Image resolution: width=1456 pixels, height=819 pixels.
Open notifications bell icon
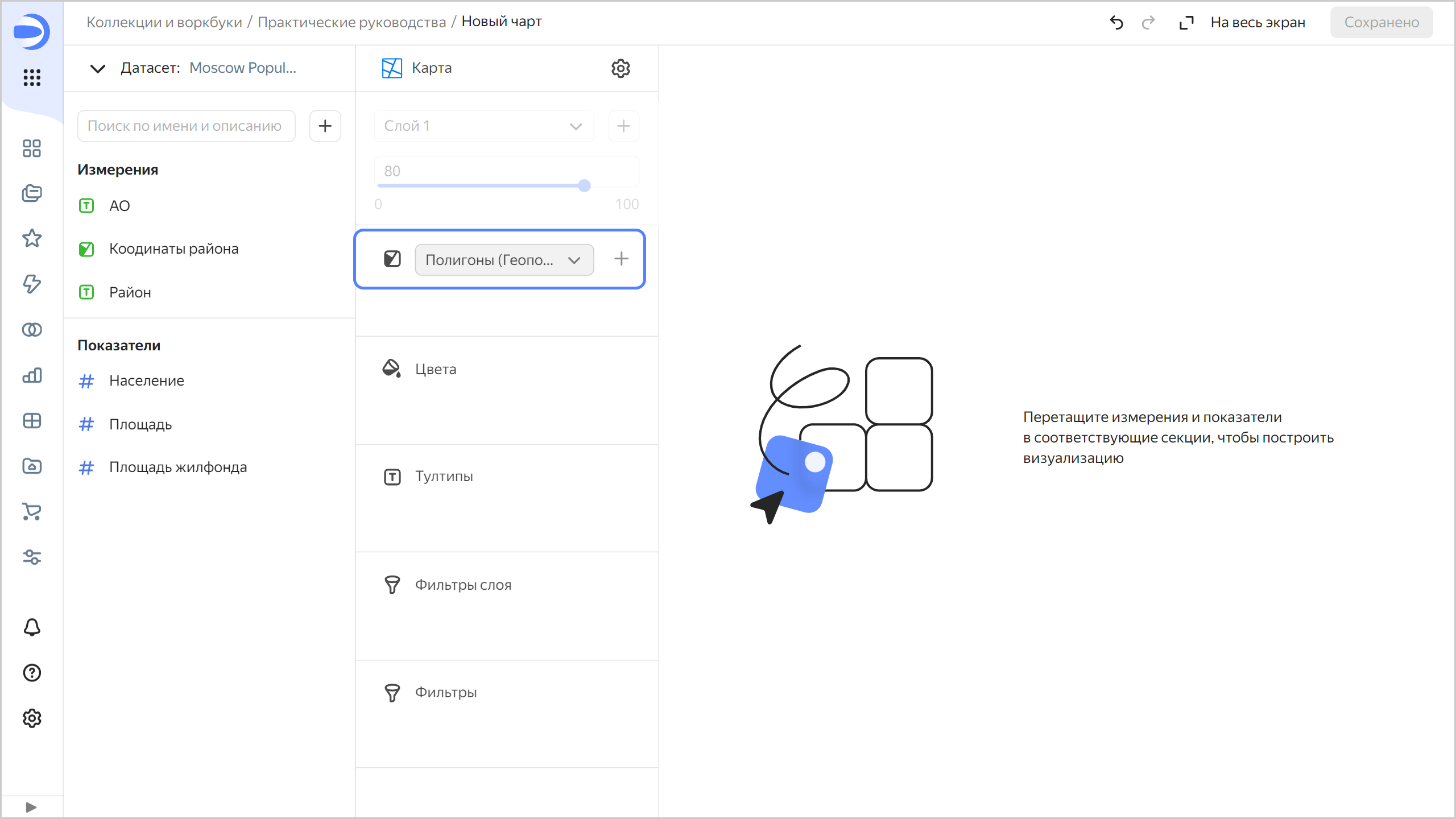(x=32, y=627)
